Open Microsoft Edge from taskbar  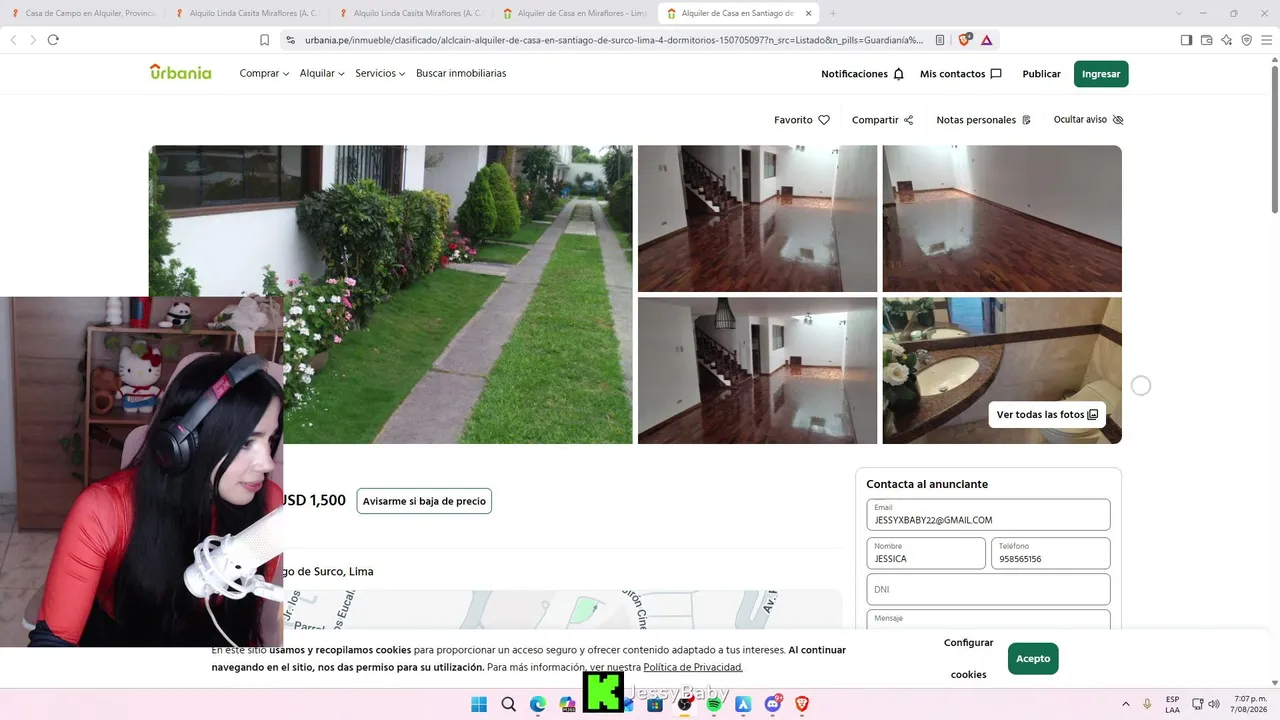pyautogui.click(x=537, y=704)
